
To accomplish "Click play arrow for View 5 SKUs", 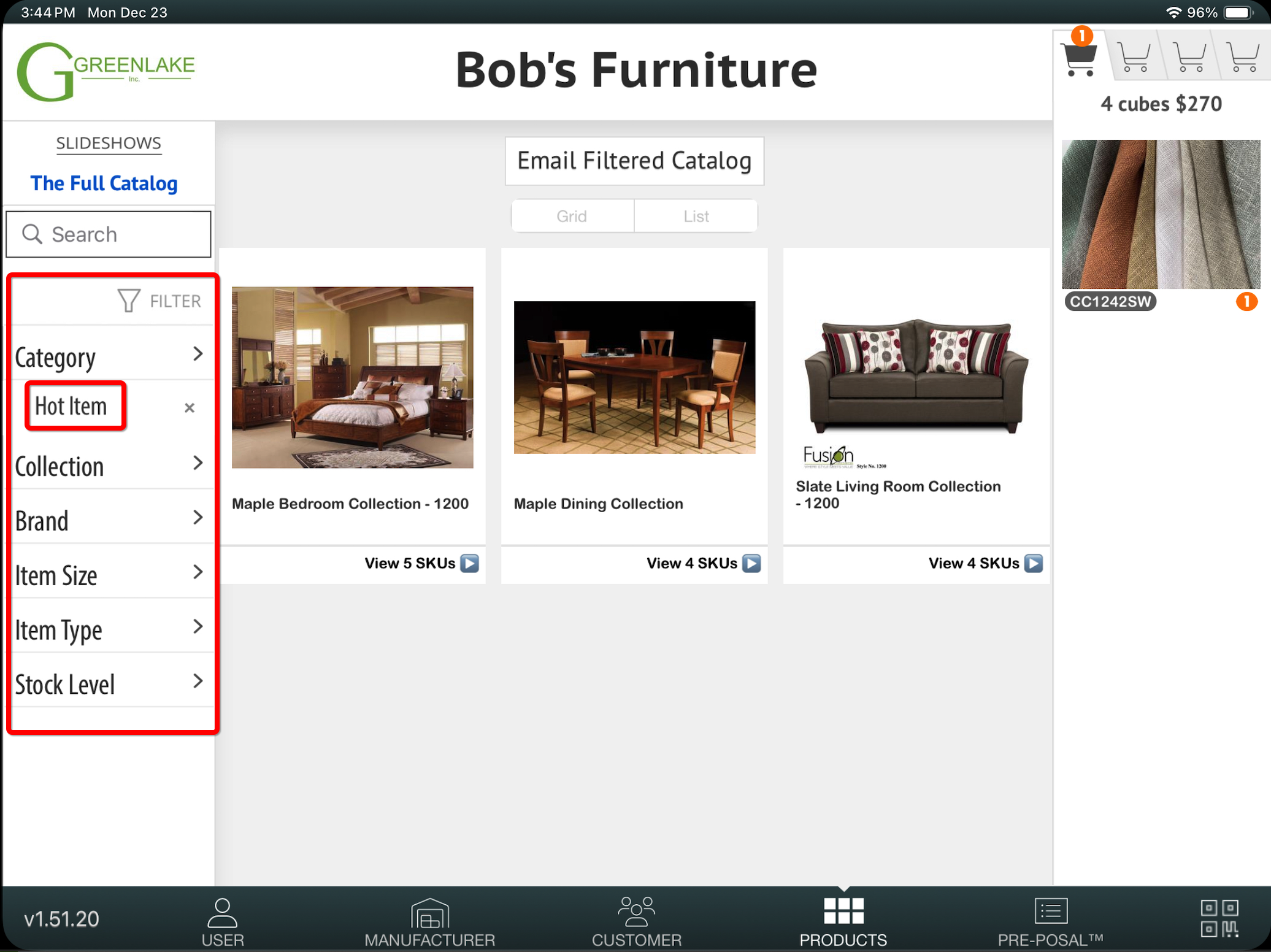I will (x=470, y=563).
